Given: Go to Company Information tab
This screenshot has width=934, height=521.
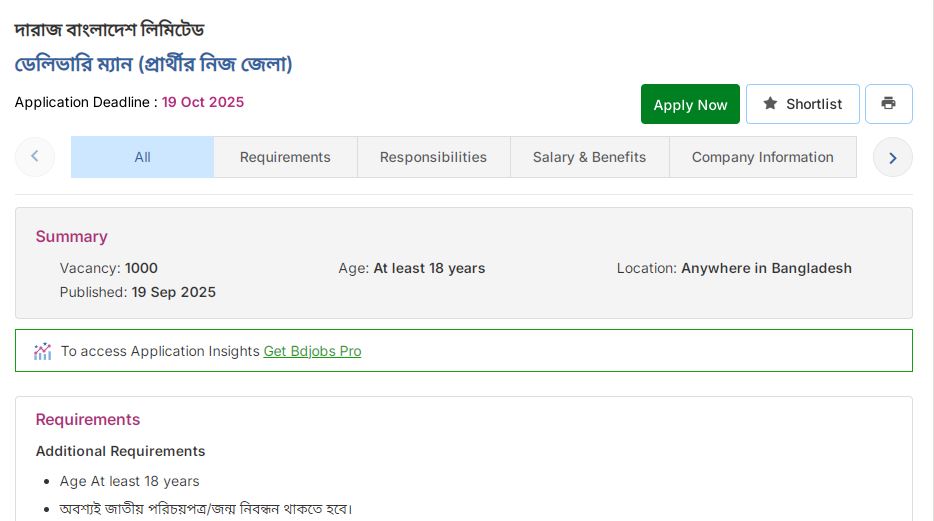Looking at the screenshot, I should click(x=762, y=157).
